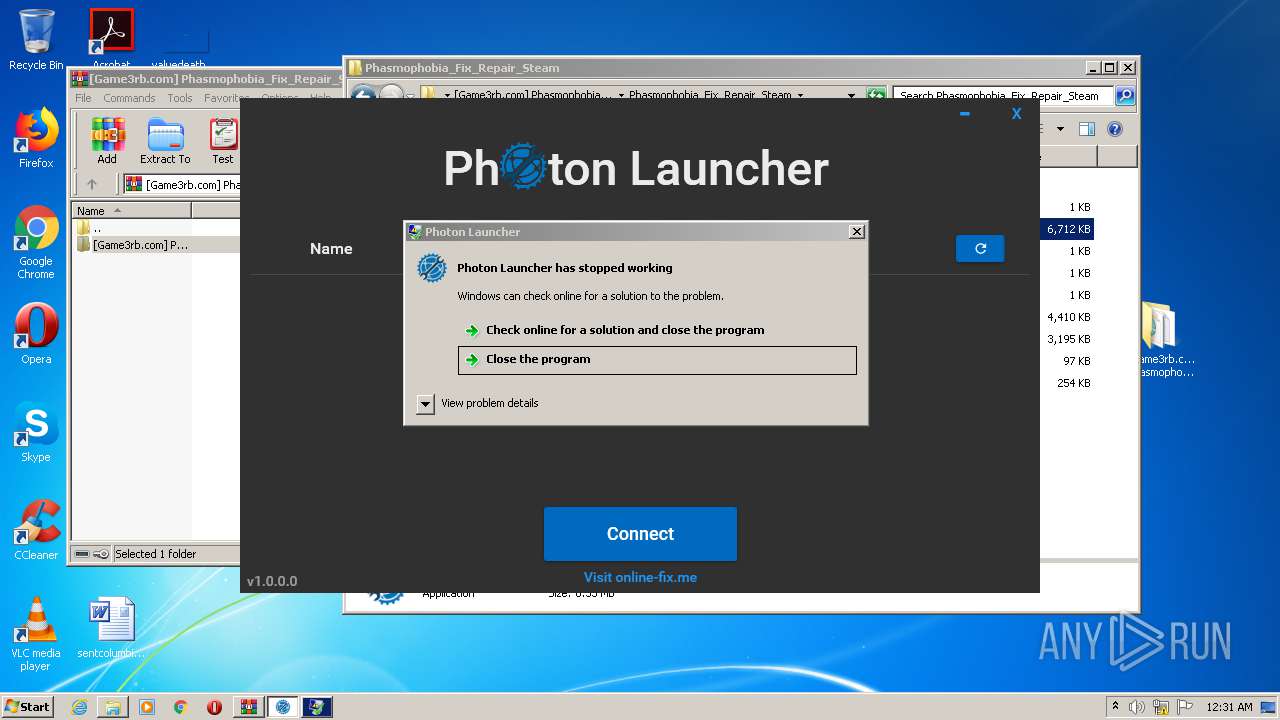Close the Photon Launcher error dialog
The image size is (1280, 720).
click(x=857, y=231)
